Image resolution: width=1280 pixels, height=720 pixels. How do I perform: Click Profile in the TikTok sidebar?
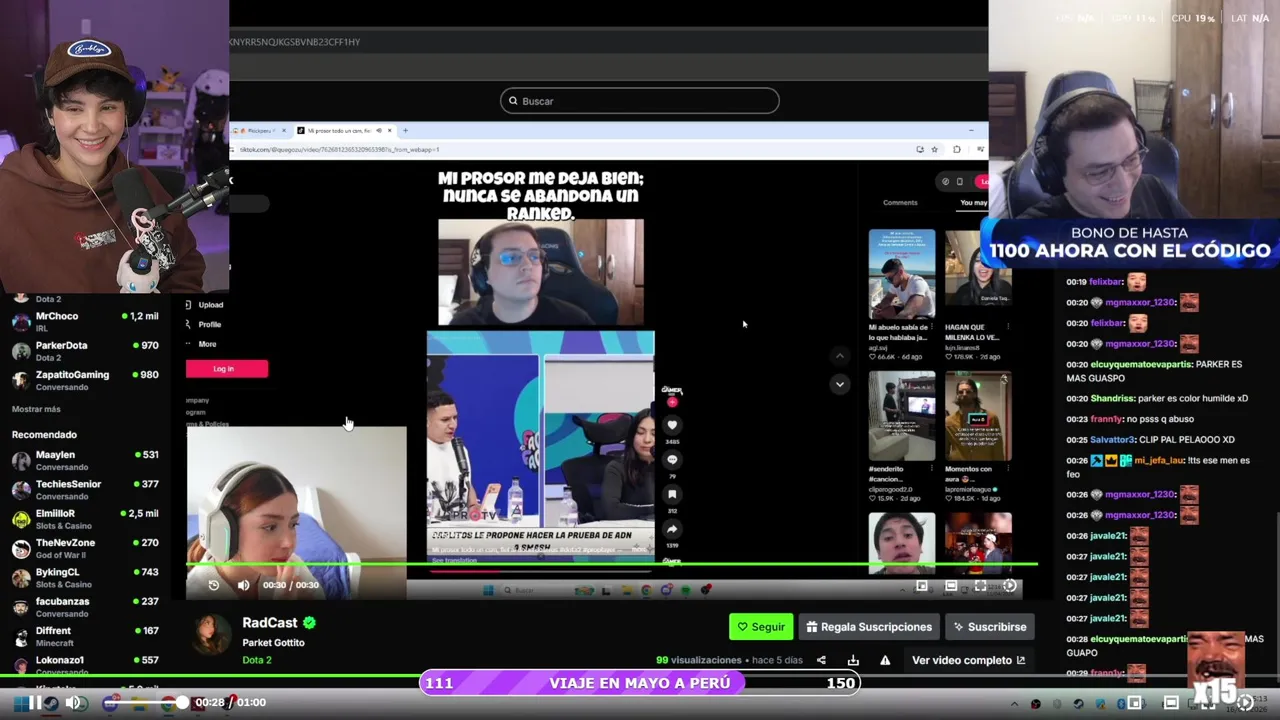click(209, 324)
